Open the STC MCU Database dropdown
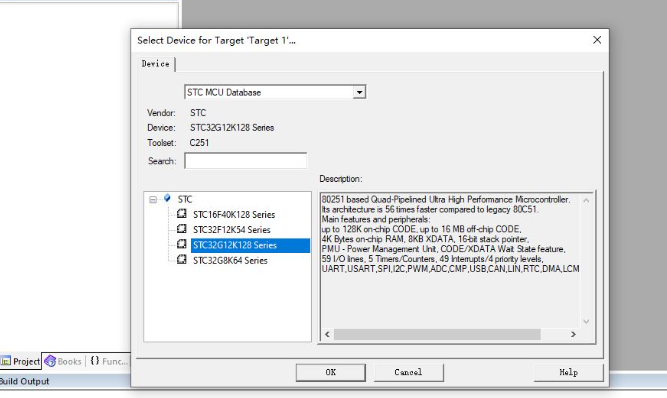The image size is (667, 398). (x=359, y=92)
